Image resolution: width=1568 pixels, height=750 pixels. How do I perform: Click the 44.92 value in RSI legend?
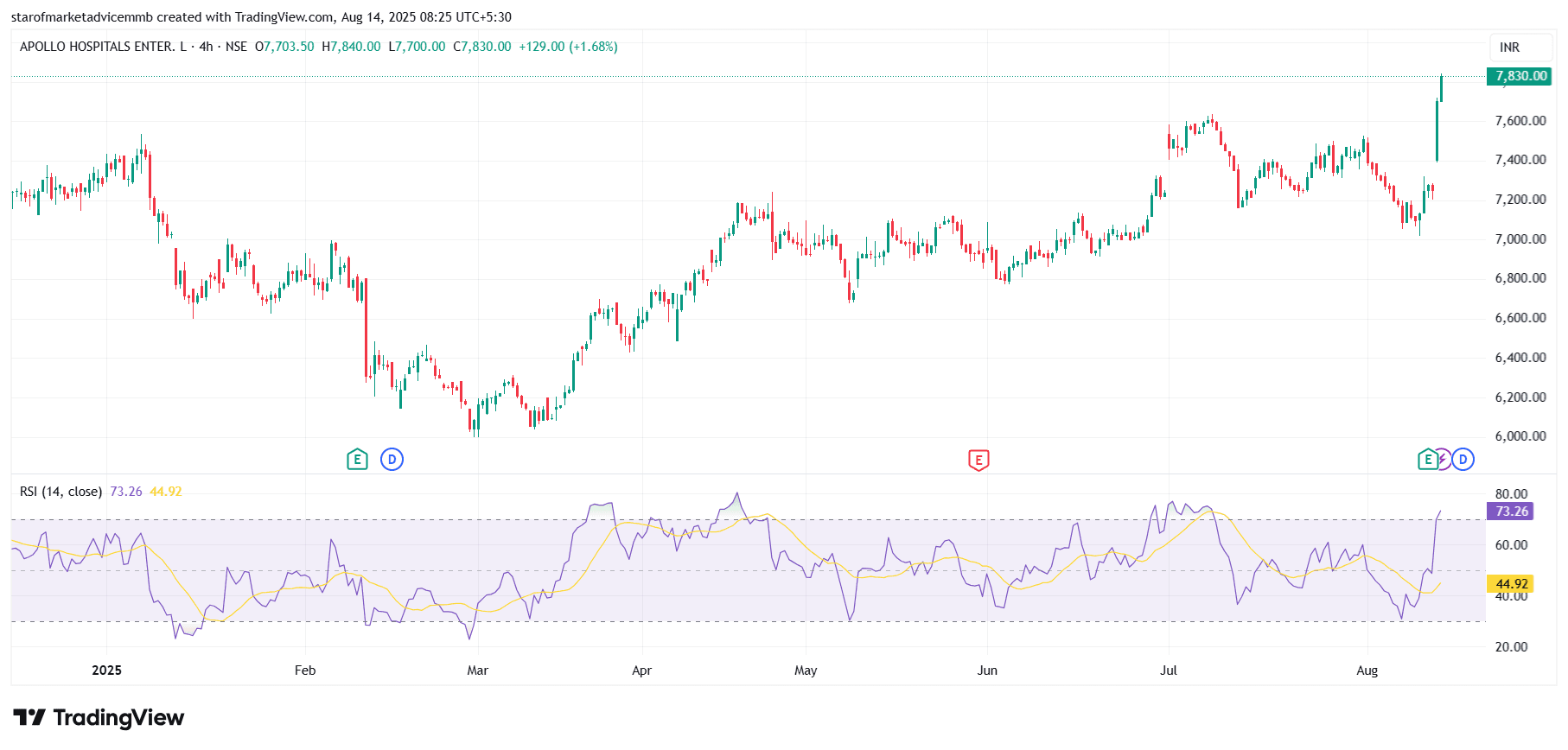[166, 492]
